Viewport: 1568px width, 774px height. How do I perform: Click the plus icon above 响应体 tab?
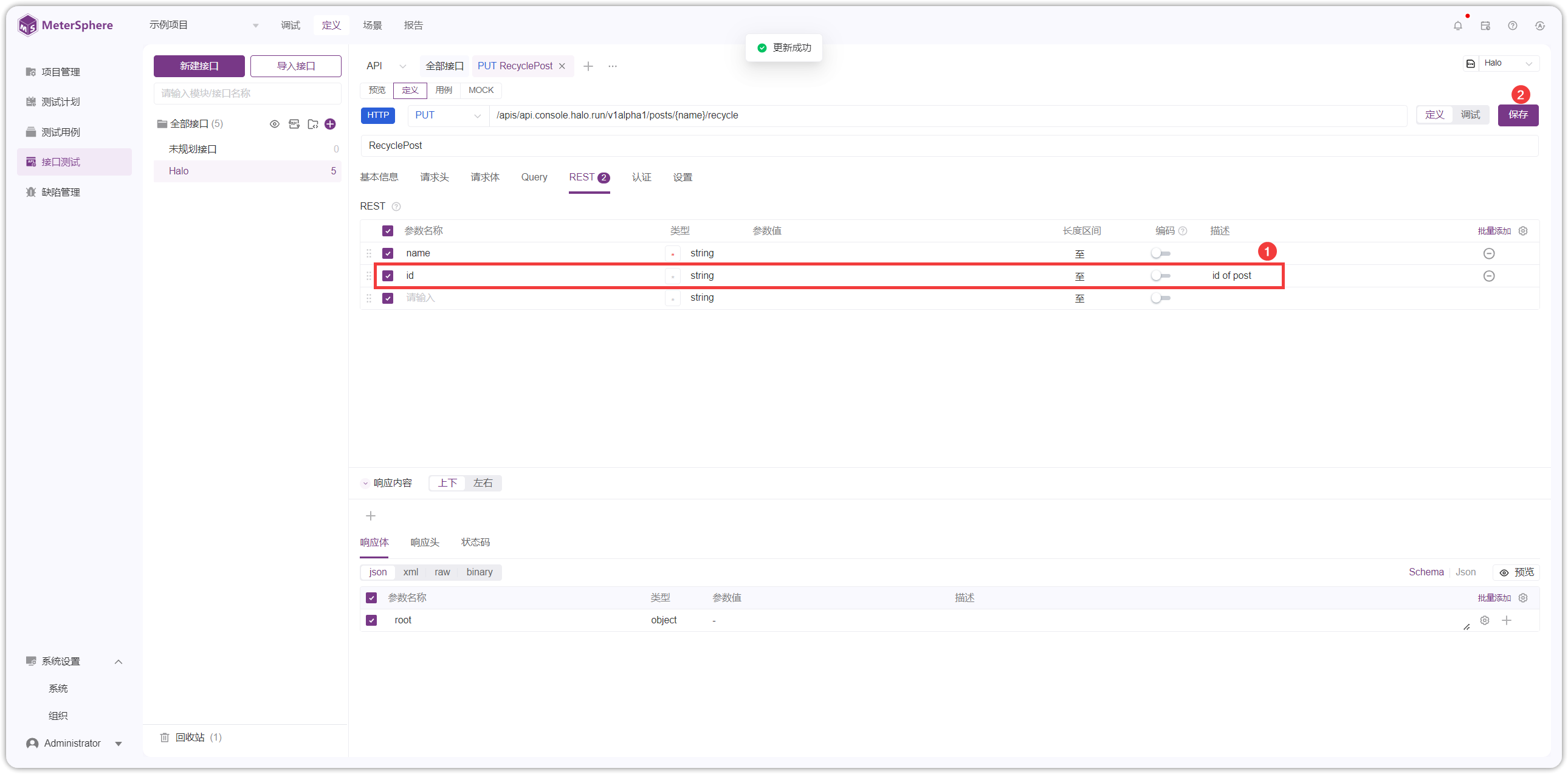tap(370, 516)
